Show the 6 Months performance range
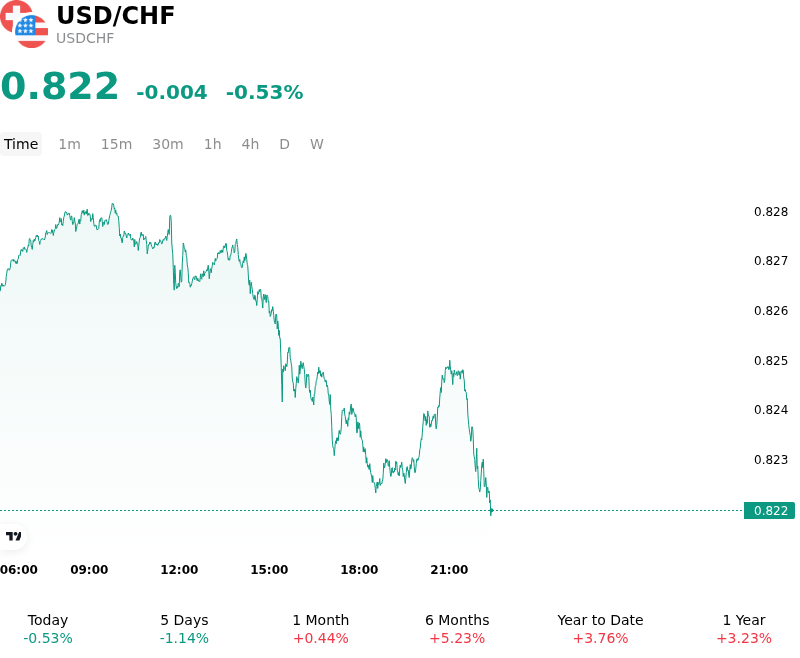The width and height of the screenshot is (800, 658). pos(457,629)
